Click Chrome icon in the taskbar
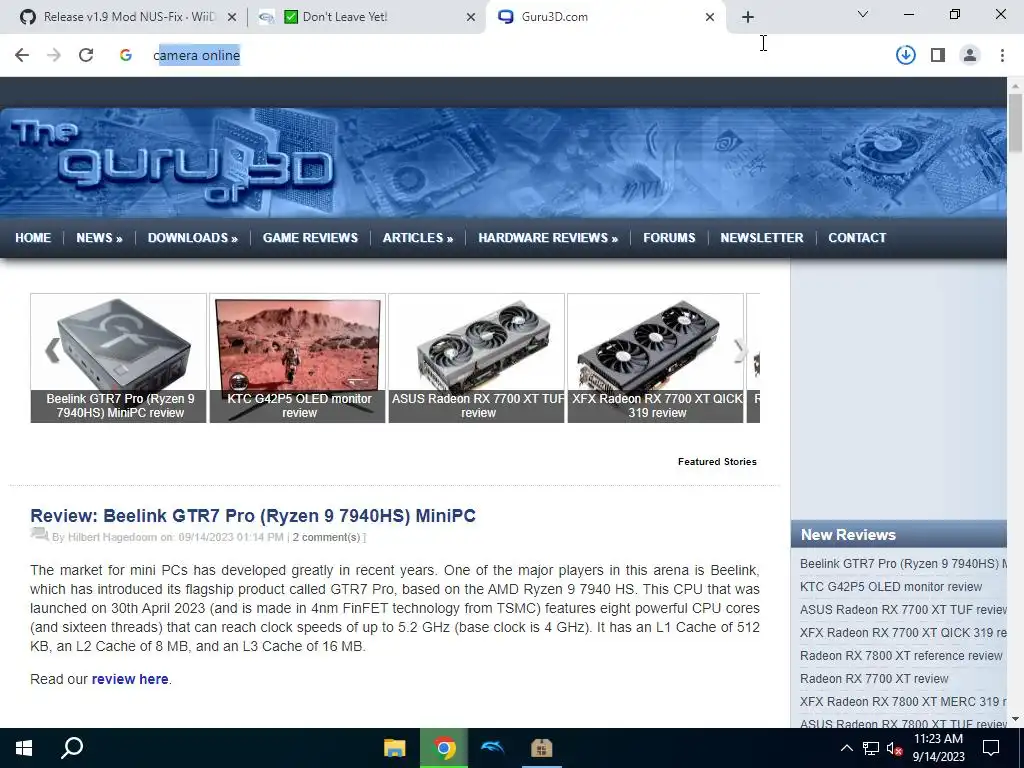The image size is (1024, 768). click(444, 748)
